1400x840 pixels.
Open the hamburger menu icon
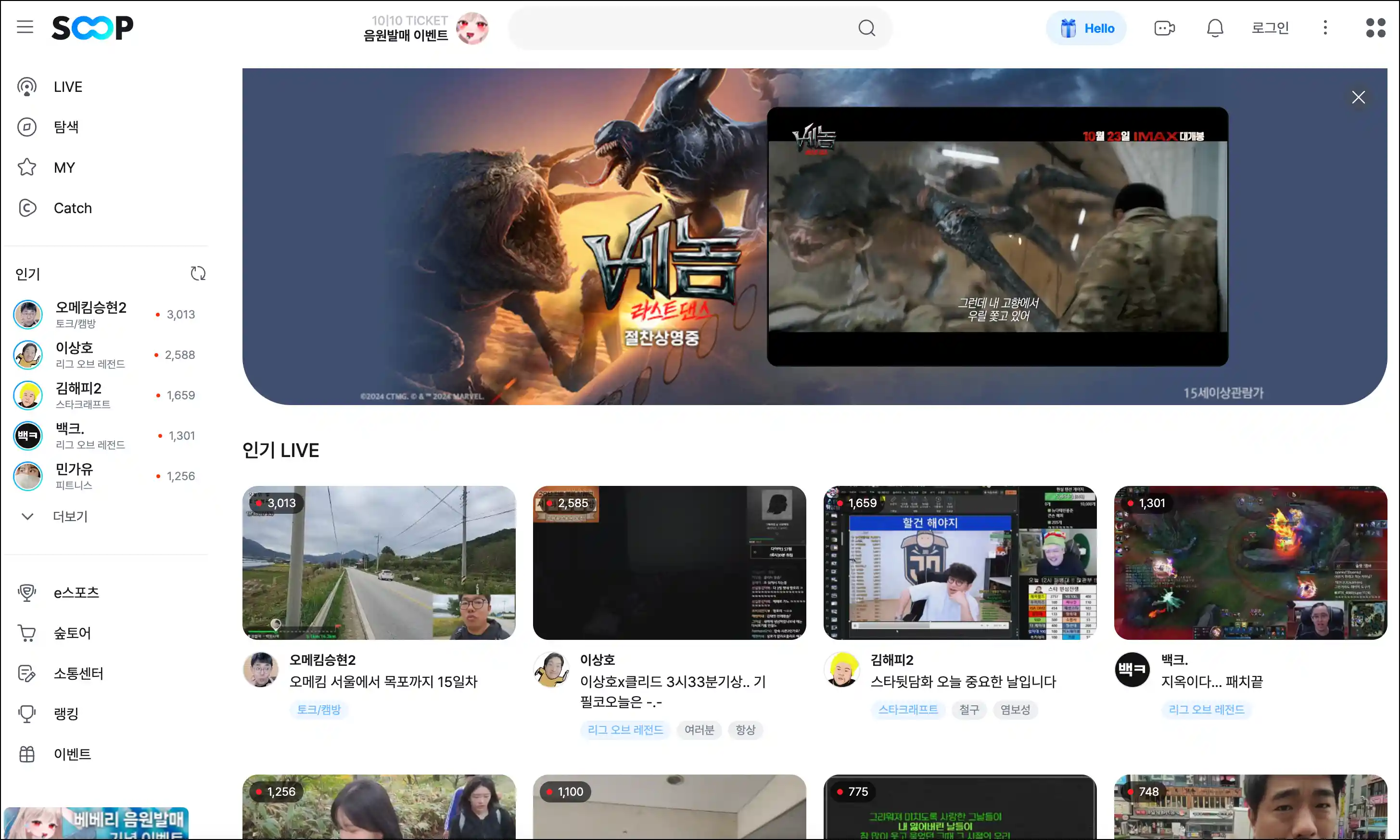click(25, 27)
